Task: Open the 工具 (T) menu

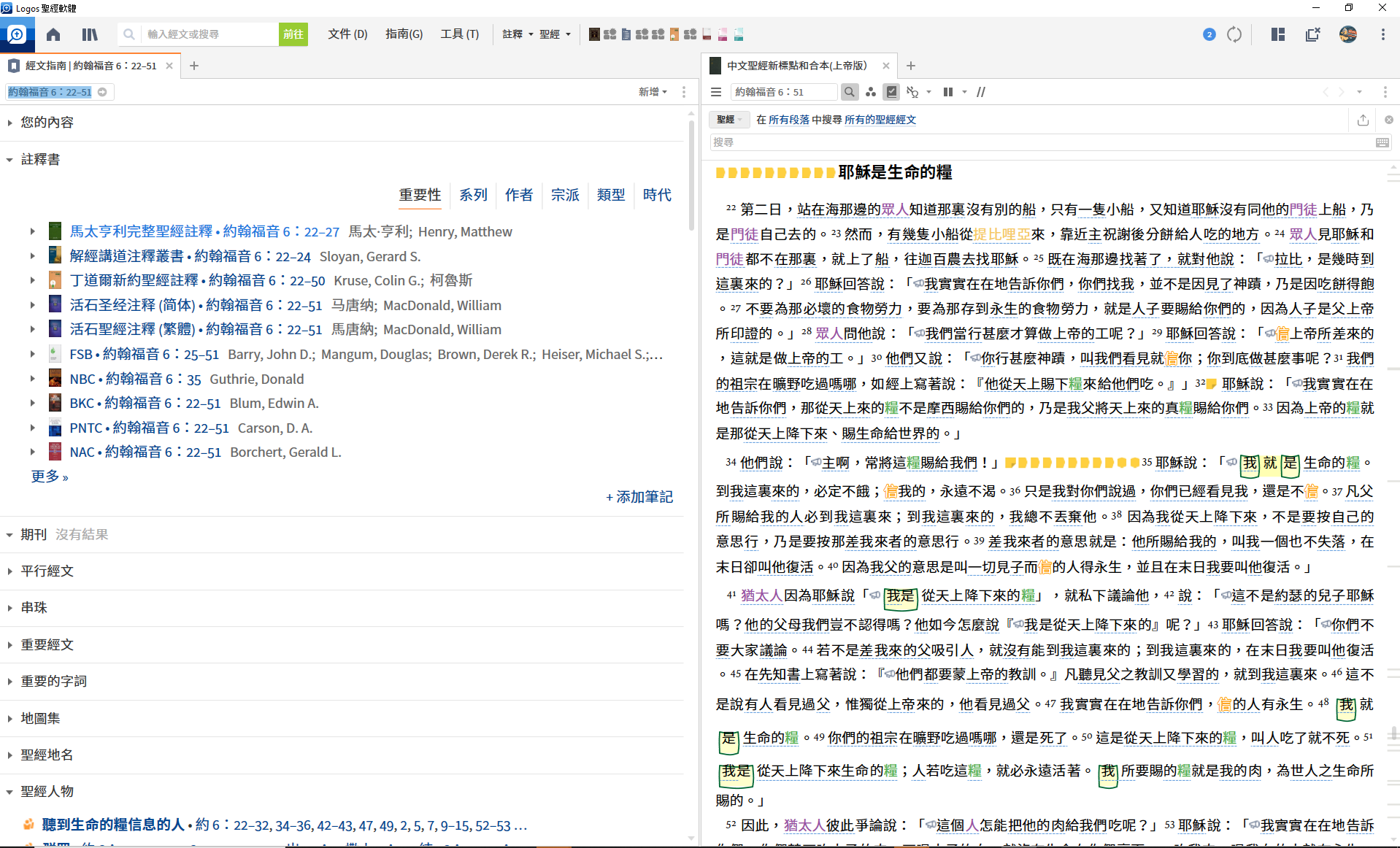Action: point(459,34)
